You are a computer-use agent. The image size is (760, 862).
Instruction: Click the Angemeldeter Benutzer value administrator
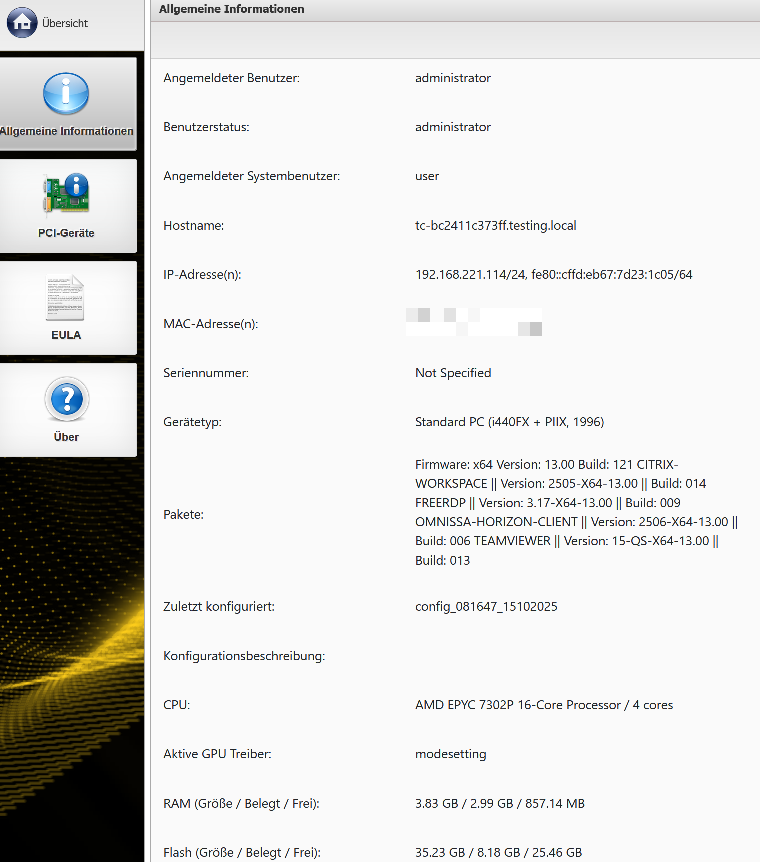[x=453, y=78]
